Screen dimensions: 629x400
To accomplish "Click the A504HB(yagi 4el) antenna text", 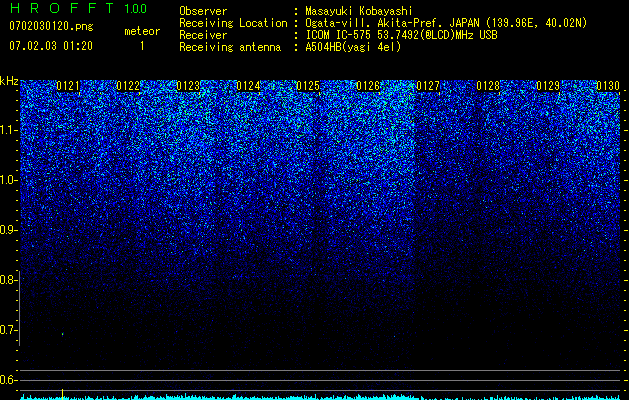I will pyautogui.click(x=353, y=47).
